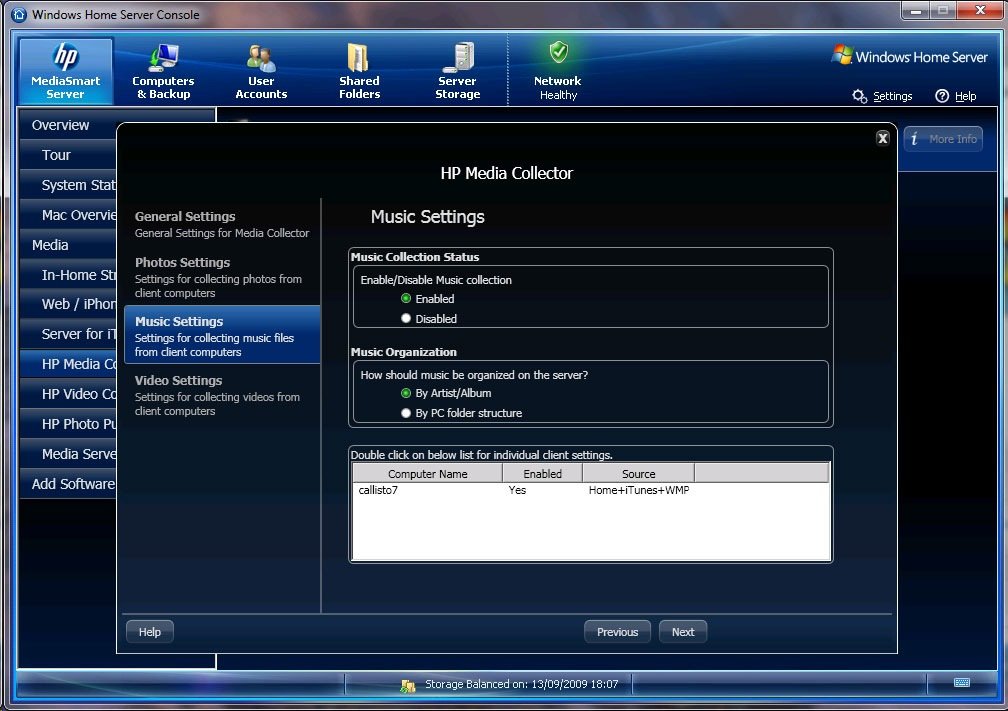Open System Status sidebar item

click(x=68, y=185)
